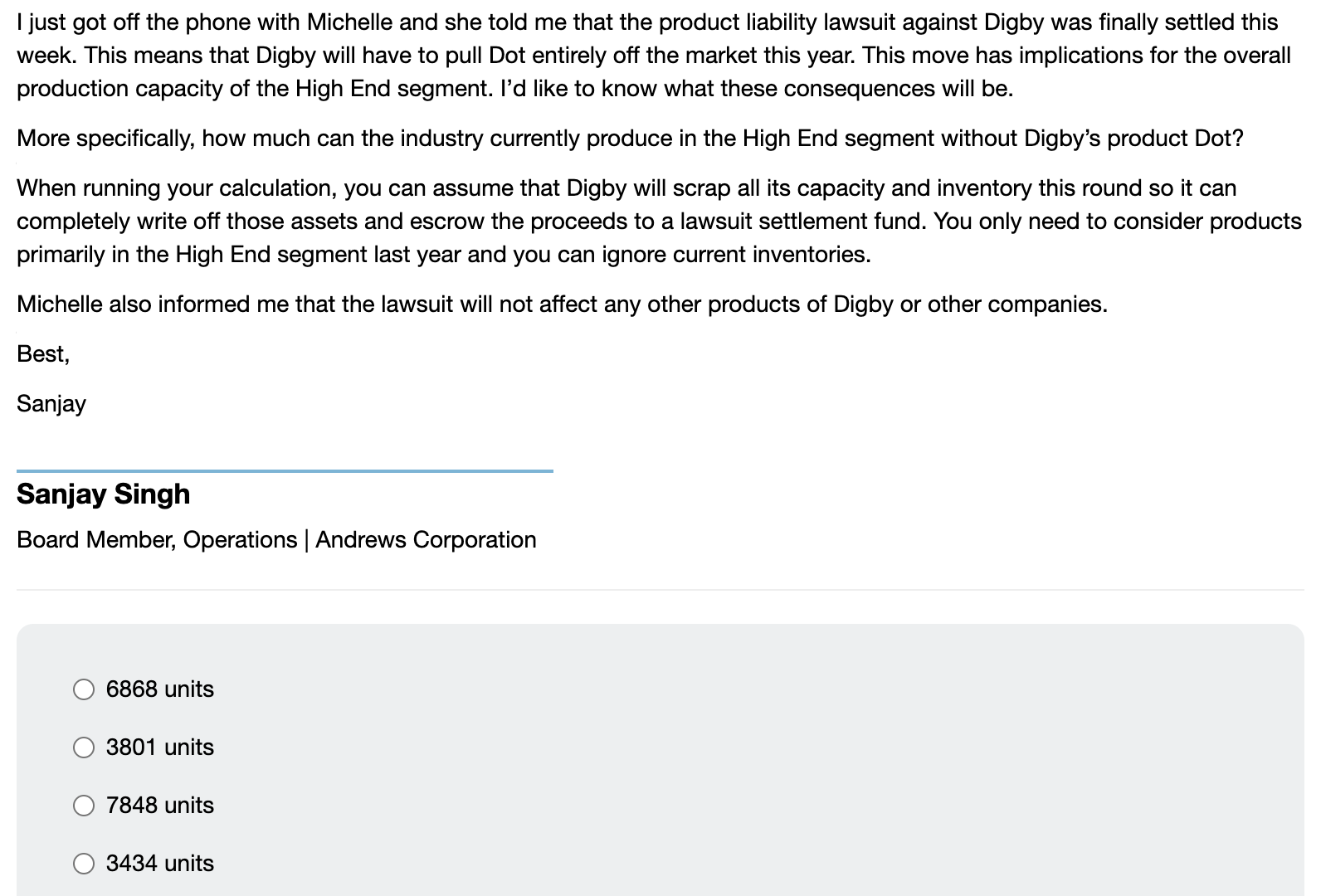1321x896 pixels.
Task: Select the word Digby in first paragraph
Action: tap(1014, 22)
